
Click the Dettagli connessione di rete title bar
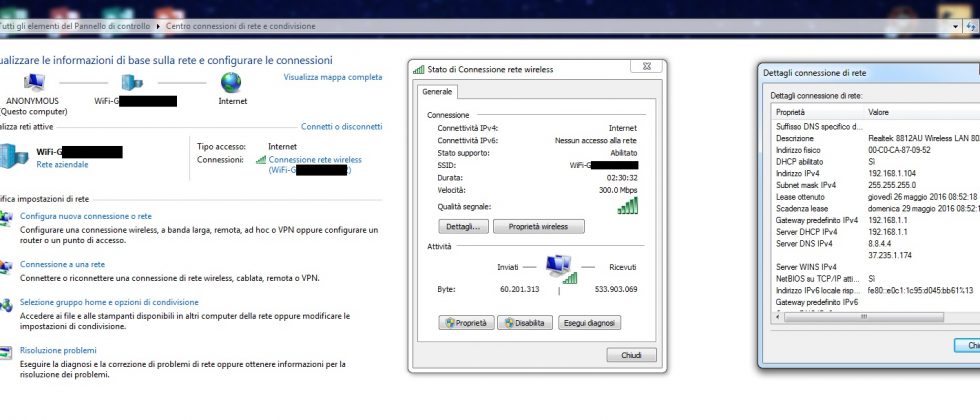pyautogui.click(x=869, y=73)
